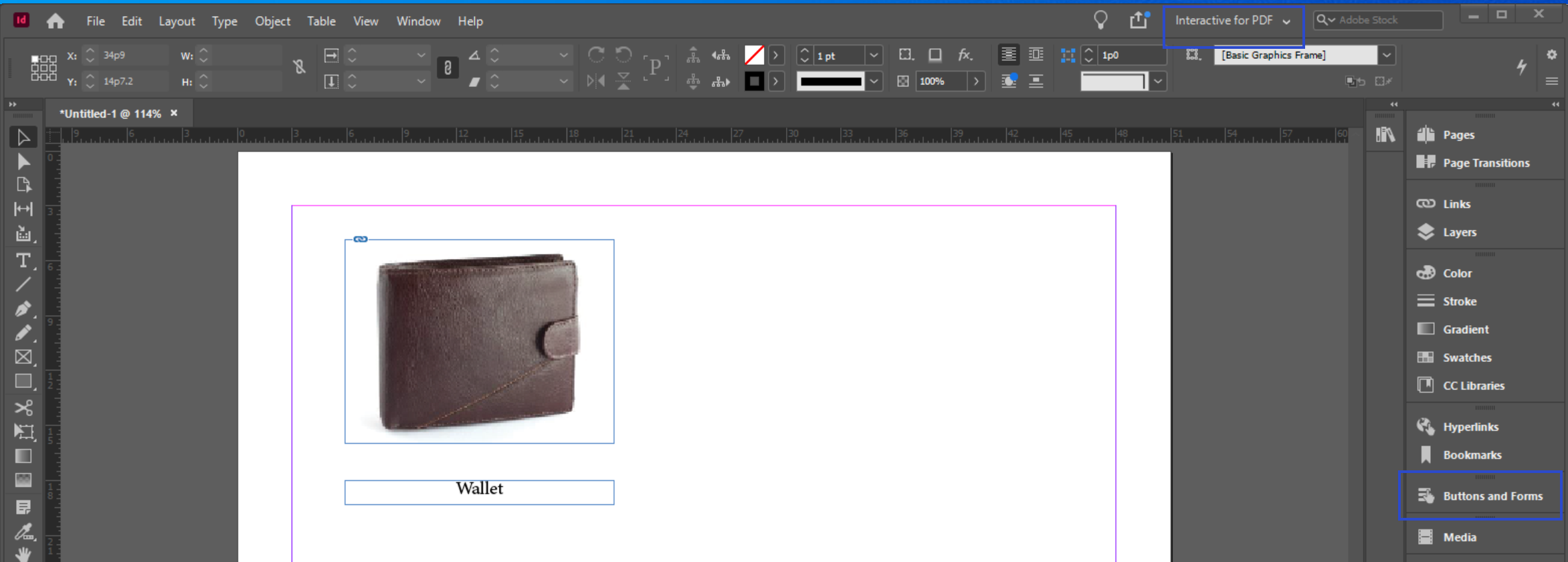Click the Share document icon
This screenshot has width=1568, height=562.
point(1139,21)
